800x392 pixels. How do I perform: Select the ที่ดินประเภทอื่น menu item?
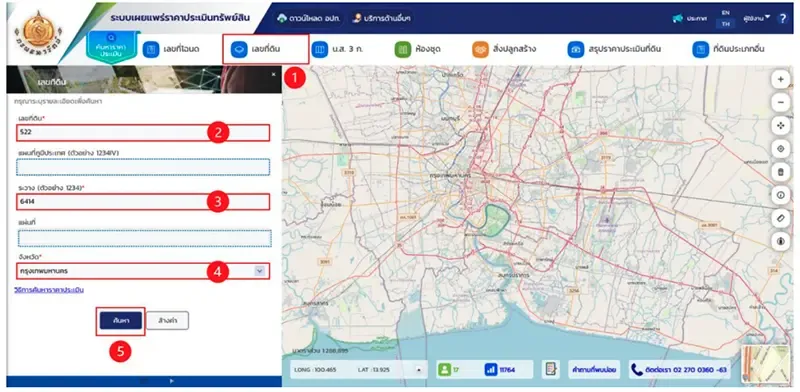729,50
